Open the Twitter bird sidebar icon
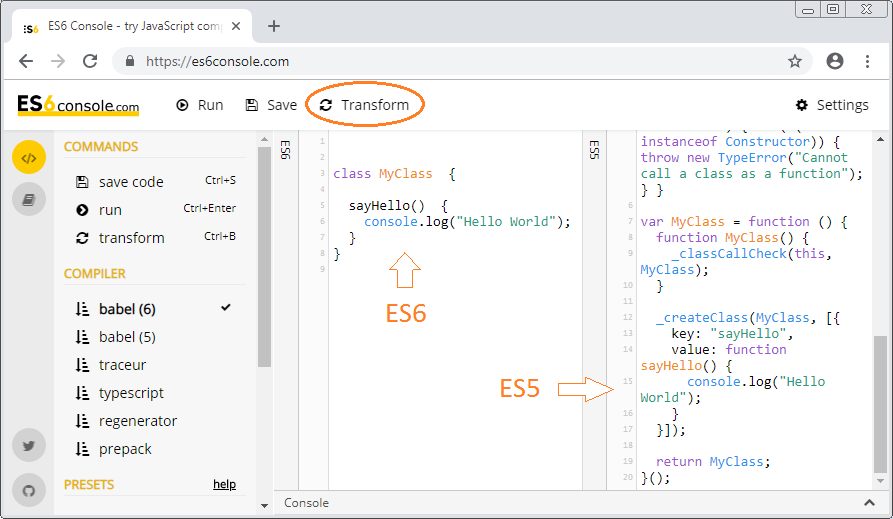Image resolution: width=893 pixels, height=519 pixels. tap(29, 446)
